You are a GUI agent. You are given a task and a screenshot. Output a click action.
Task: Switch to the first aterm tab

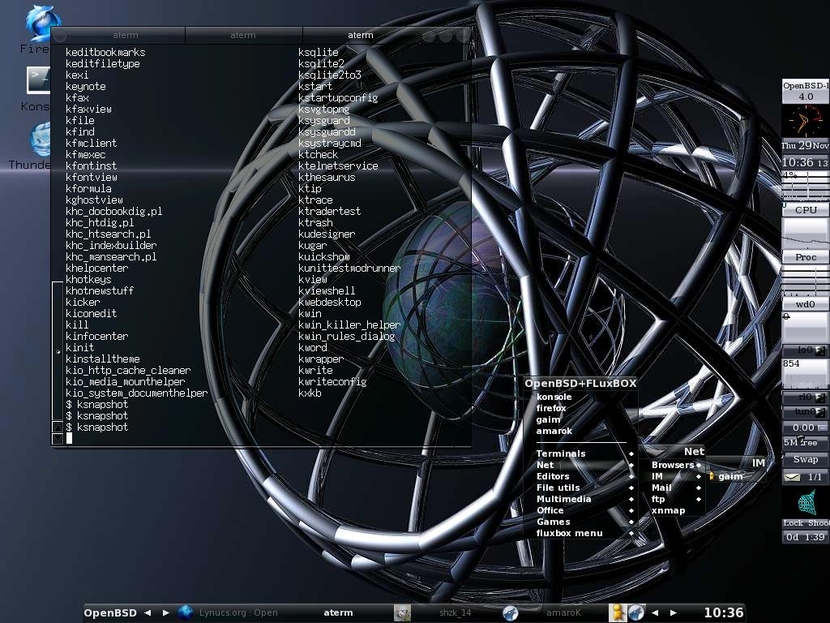click(125, 35)
